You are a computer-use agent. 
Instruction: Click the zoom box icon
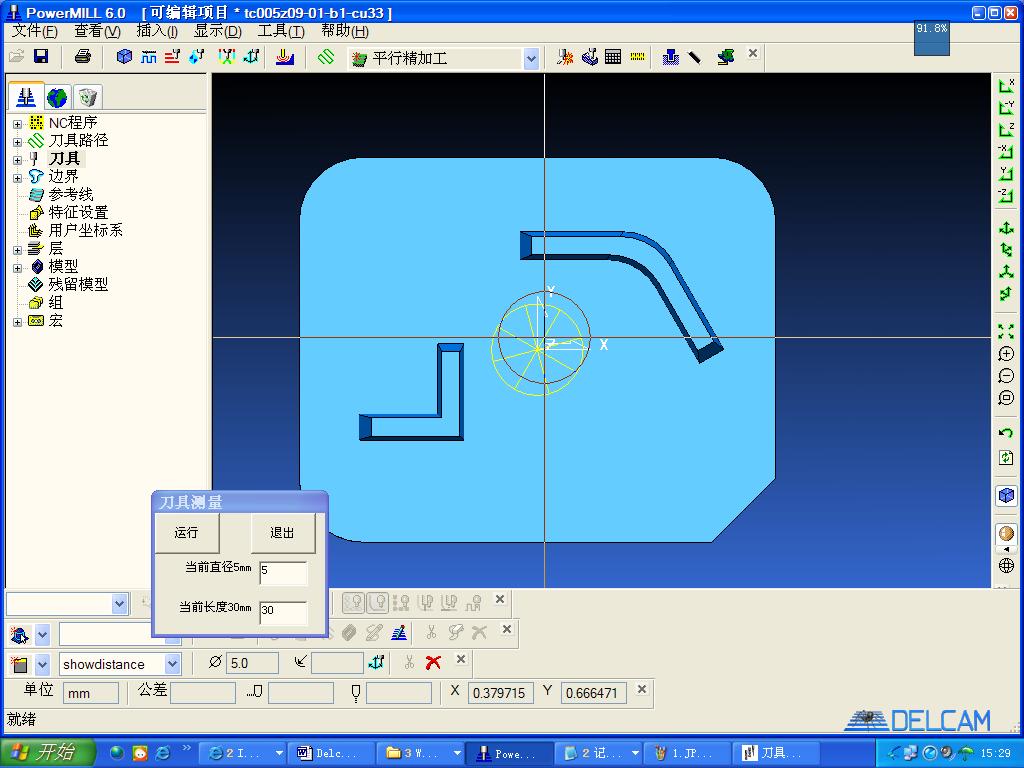pyautogui.click(x=1006, y=398)
